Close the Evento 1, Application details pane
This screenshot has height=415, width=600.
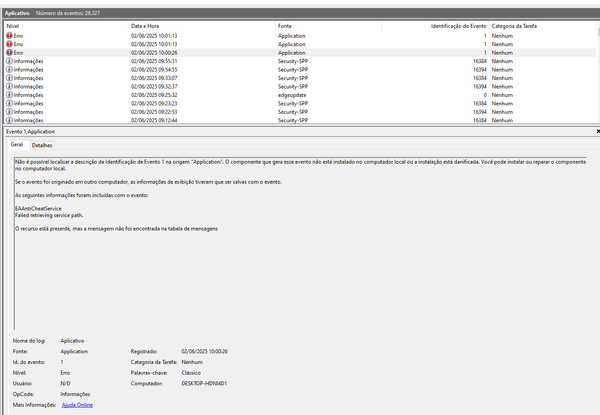click(596, 131)
